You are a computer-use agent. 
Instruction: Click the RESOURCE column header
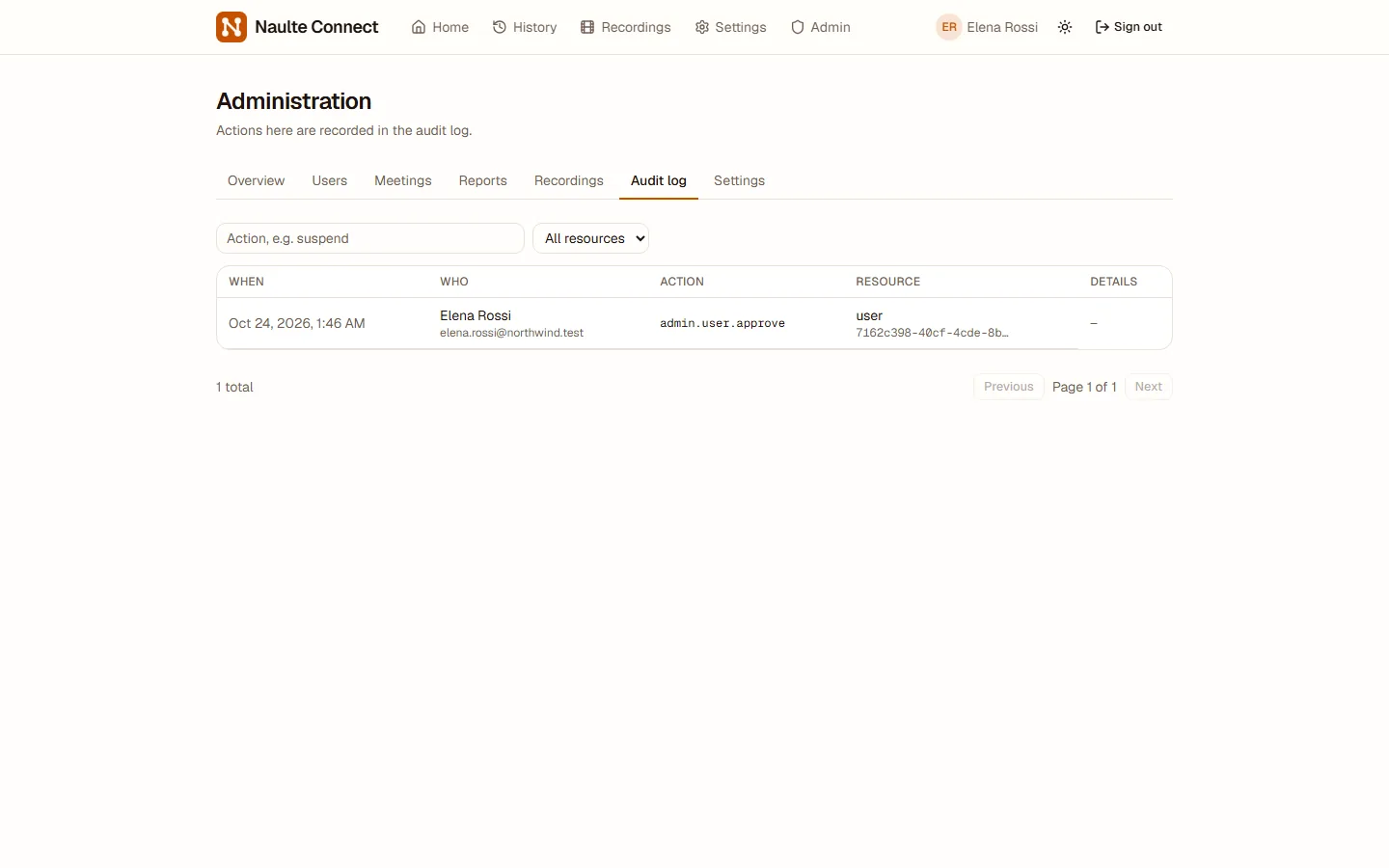point(887,282)
